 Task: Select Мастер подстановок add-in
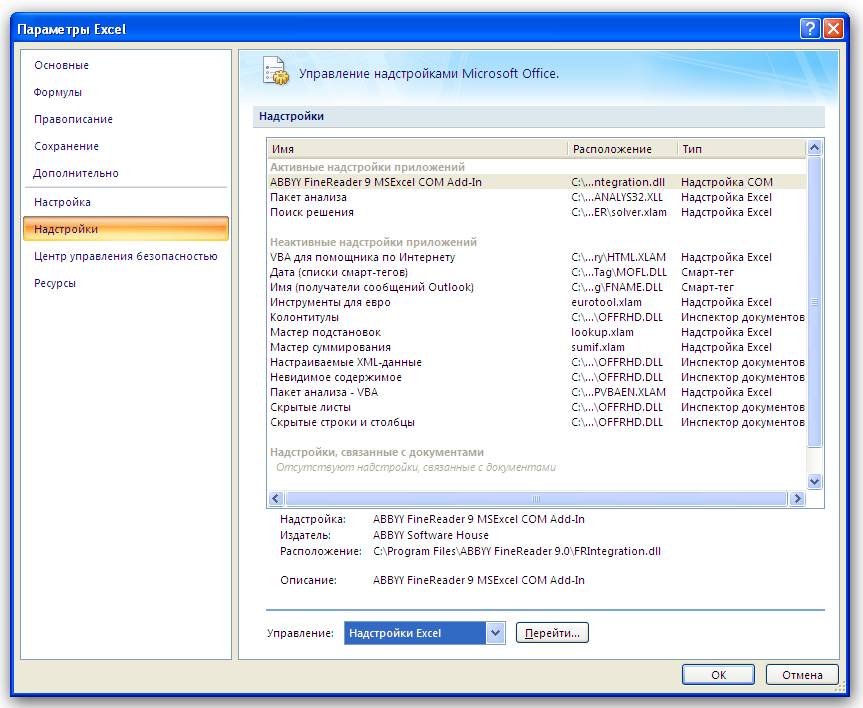537,332
